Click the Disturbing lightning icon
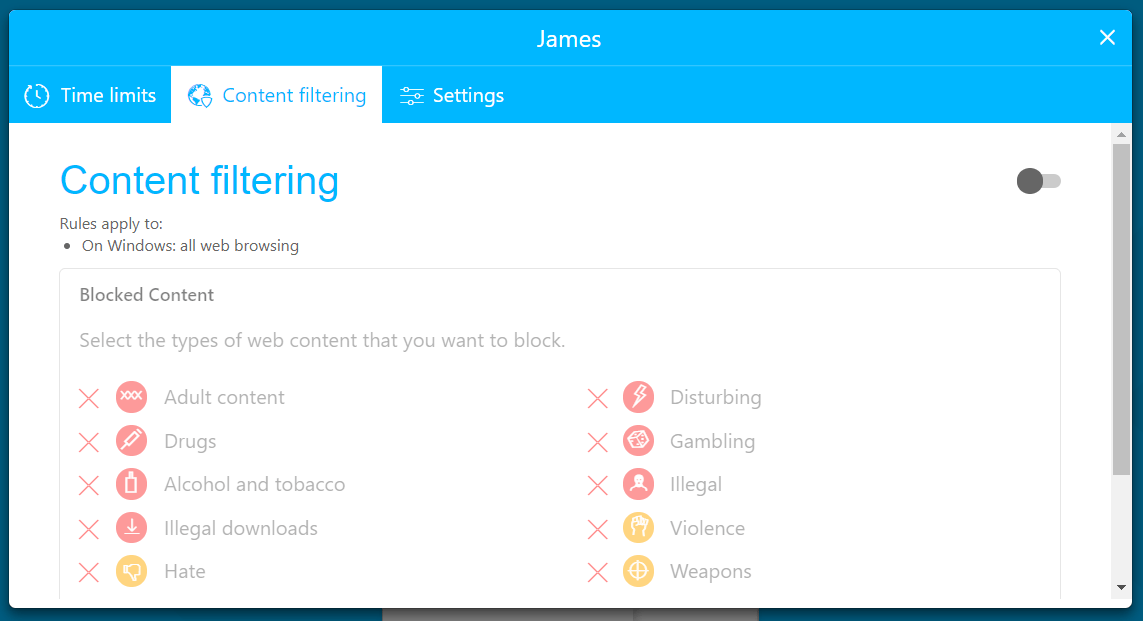 [x=638, y=398]
